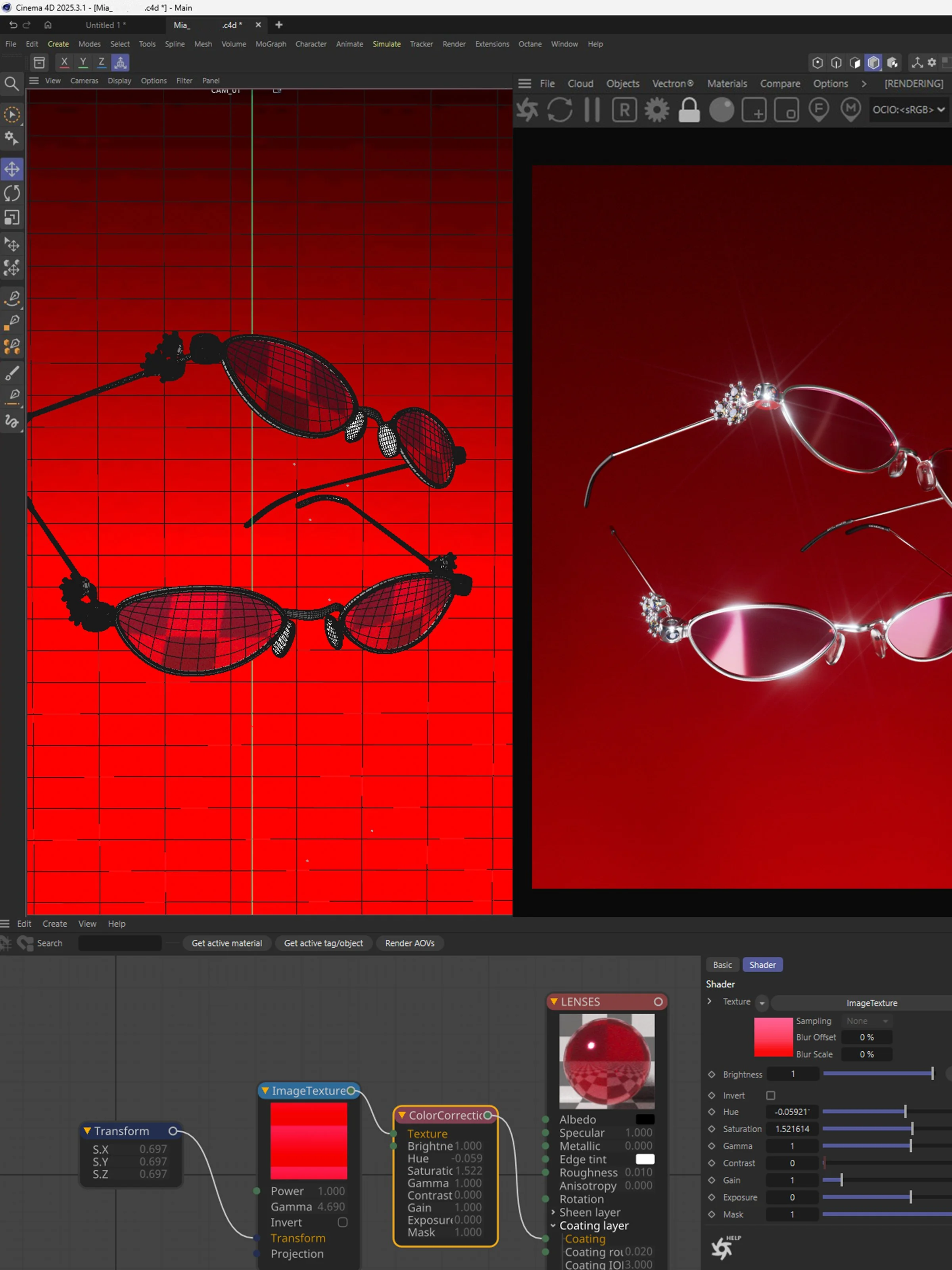Screen dimensions: 952x1270
Task: Select the Rotate tool
Action: tap(12, 194)
